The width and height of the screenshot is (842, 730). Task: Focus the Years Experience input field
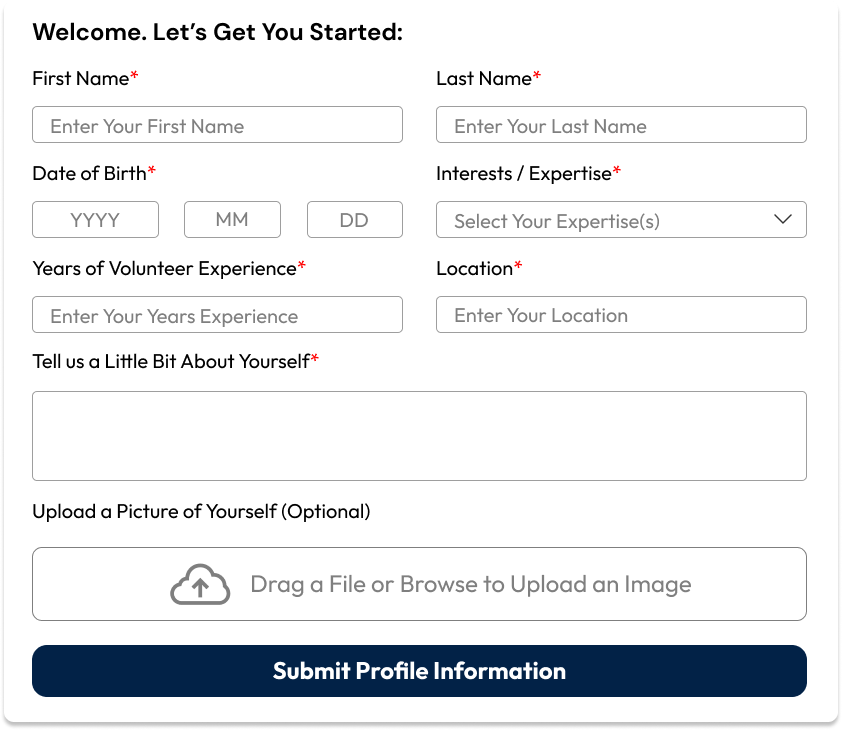[x=217, y=315]
